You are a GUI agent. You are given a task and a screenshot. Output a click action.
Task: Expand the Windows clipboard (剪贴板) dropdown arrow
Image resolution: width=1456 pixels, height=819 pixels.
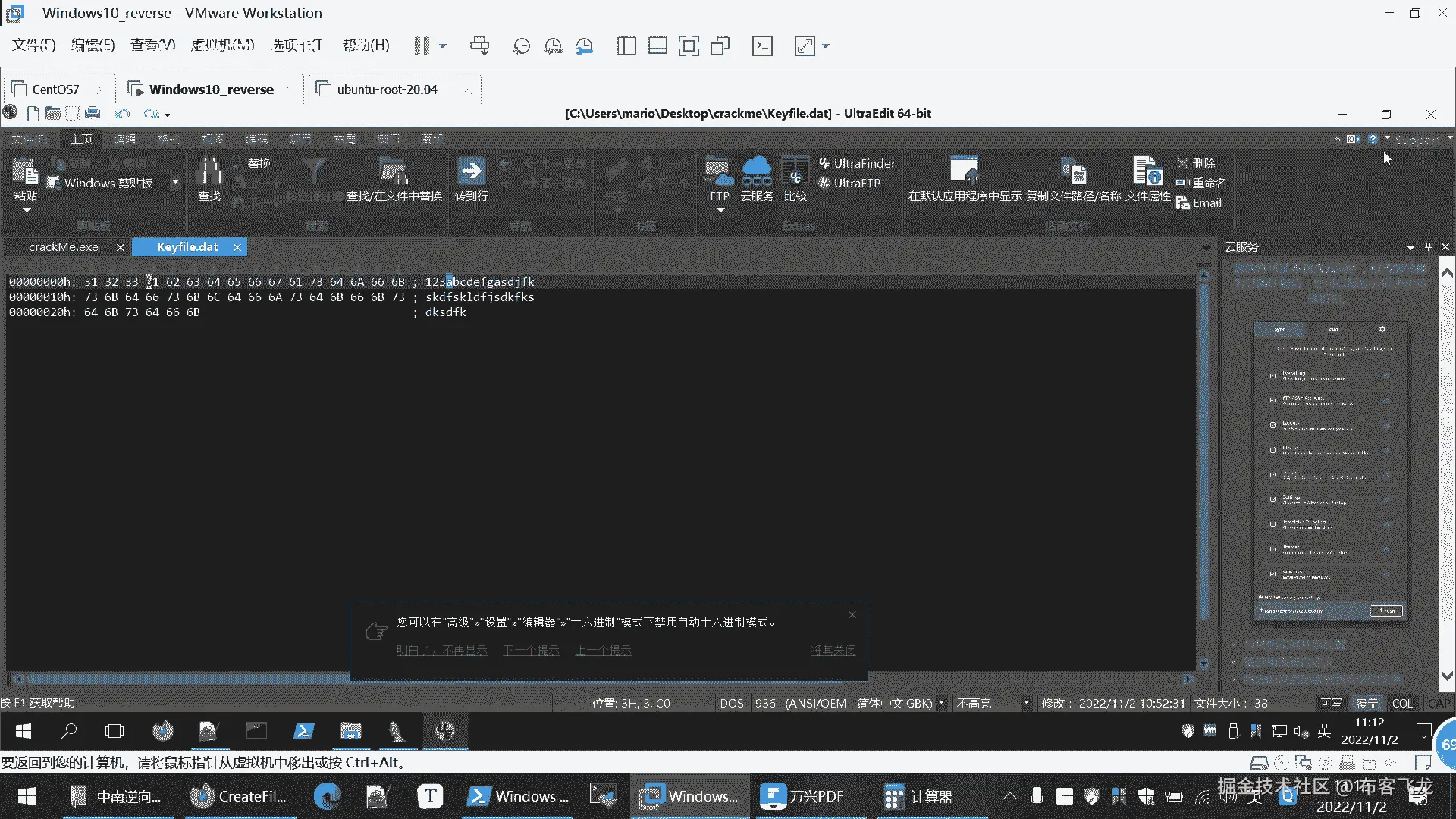tap(175, 182)
